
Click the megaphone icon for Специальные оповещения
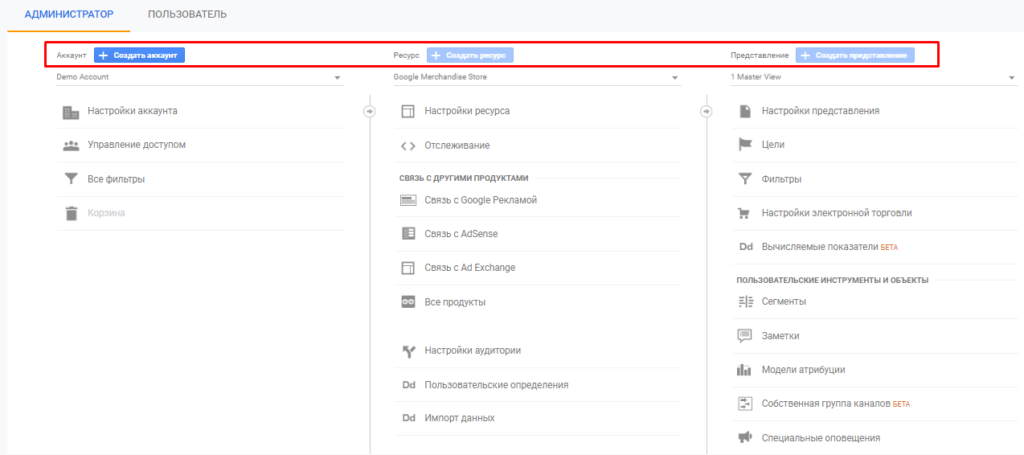click(x=745, y=438)
